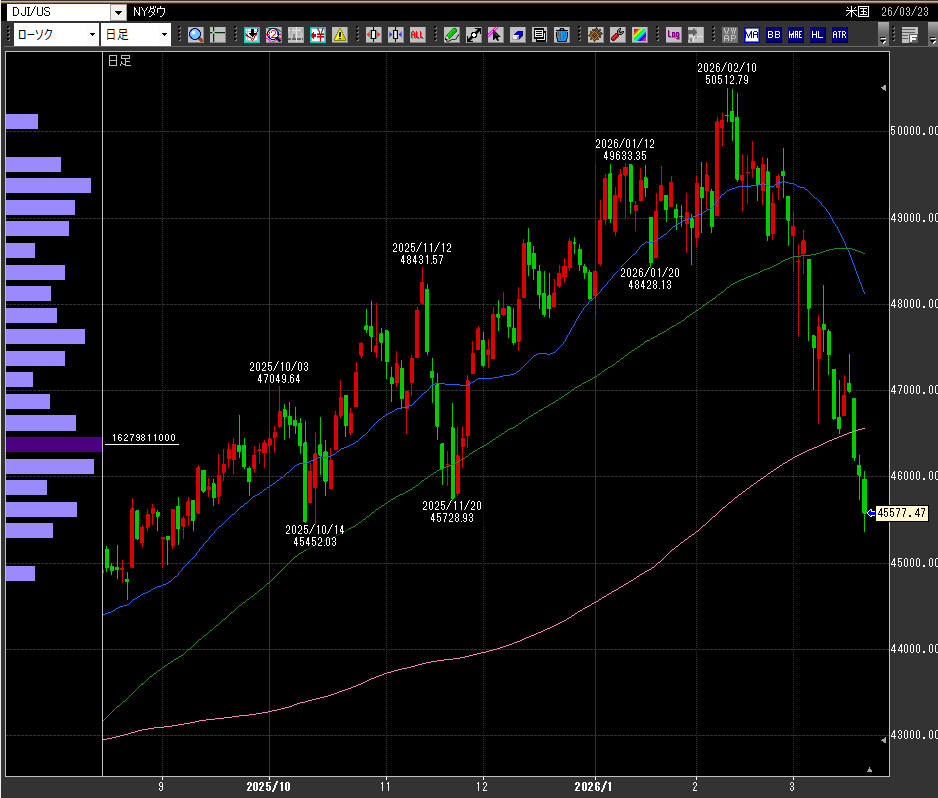
Task: Click the 2026/1 date axis label
Action: tap(593, 787)
